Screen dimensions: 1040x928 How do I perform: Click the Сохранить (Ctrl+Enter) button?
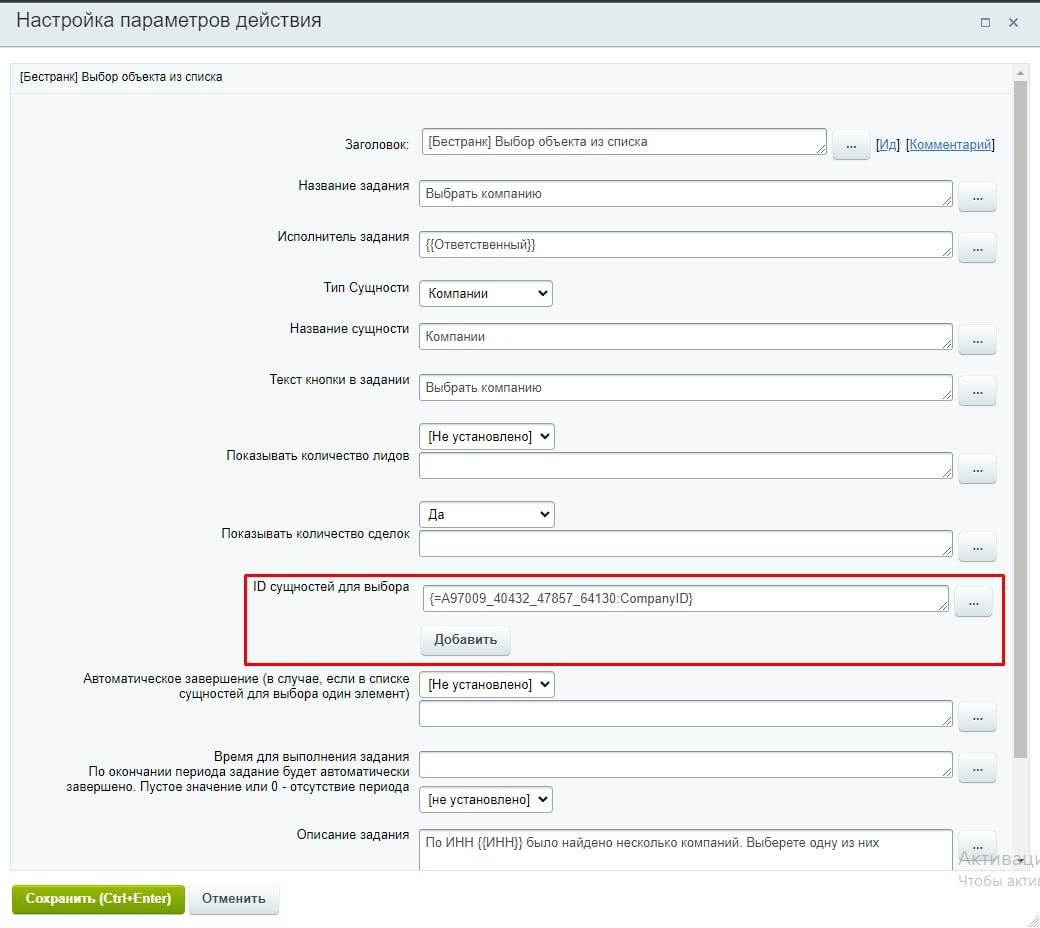click(98, 898)
